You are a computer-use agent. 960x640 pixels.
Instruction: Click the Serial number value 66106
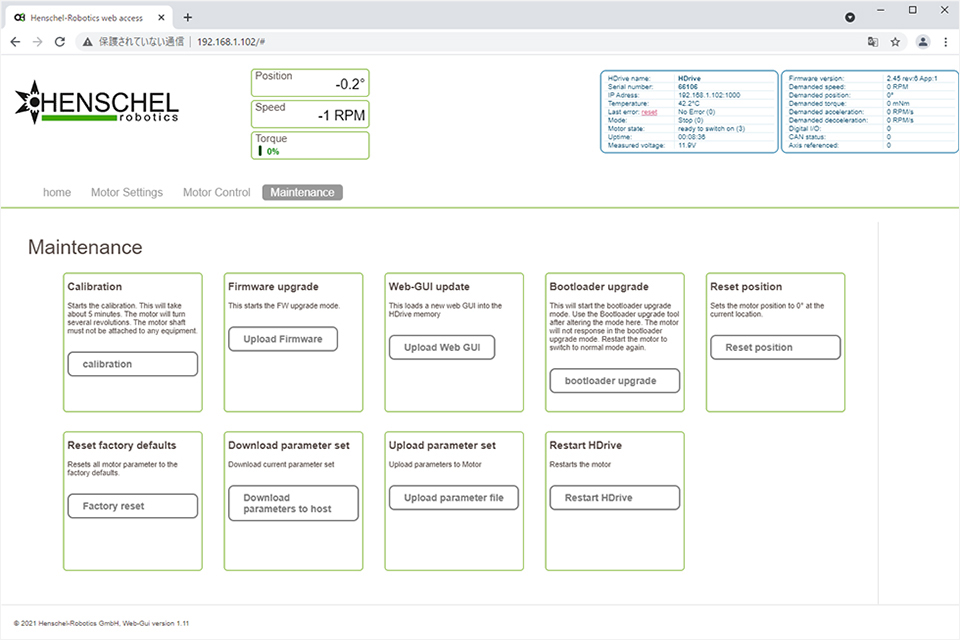pyautogui.click(x=688, y=87)
